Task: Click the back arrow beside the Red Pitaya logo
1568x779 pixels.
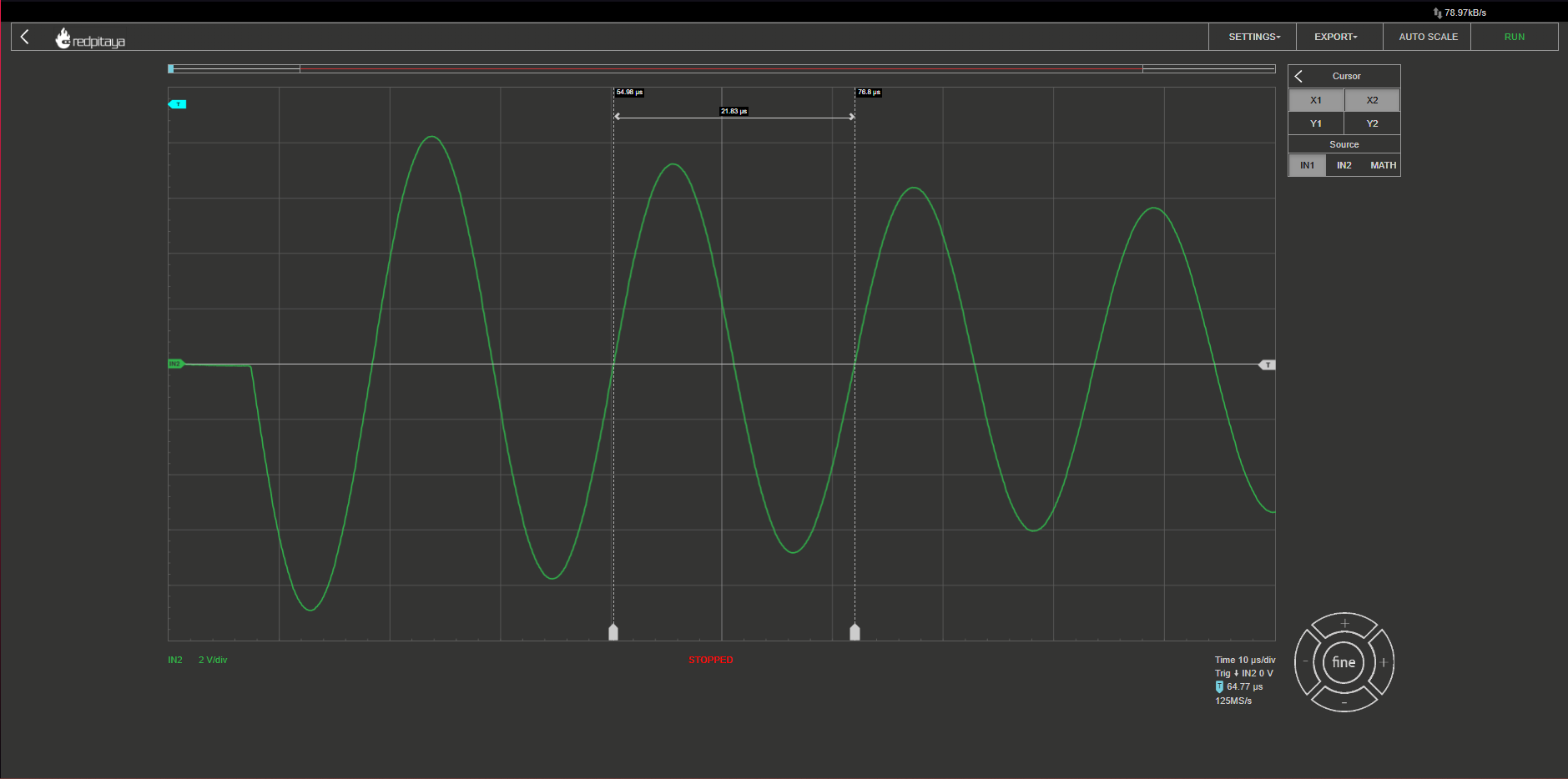Action: pyautogui.click(x=25, y=37)
